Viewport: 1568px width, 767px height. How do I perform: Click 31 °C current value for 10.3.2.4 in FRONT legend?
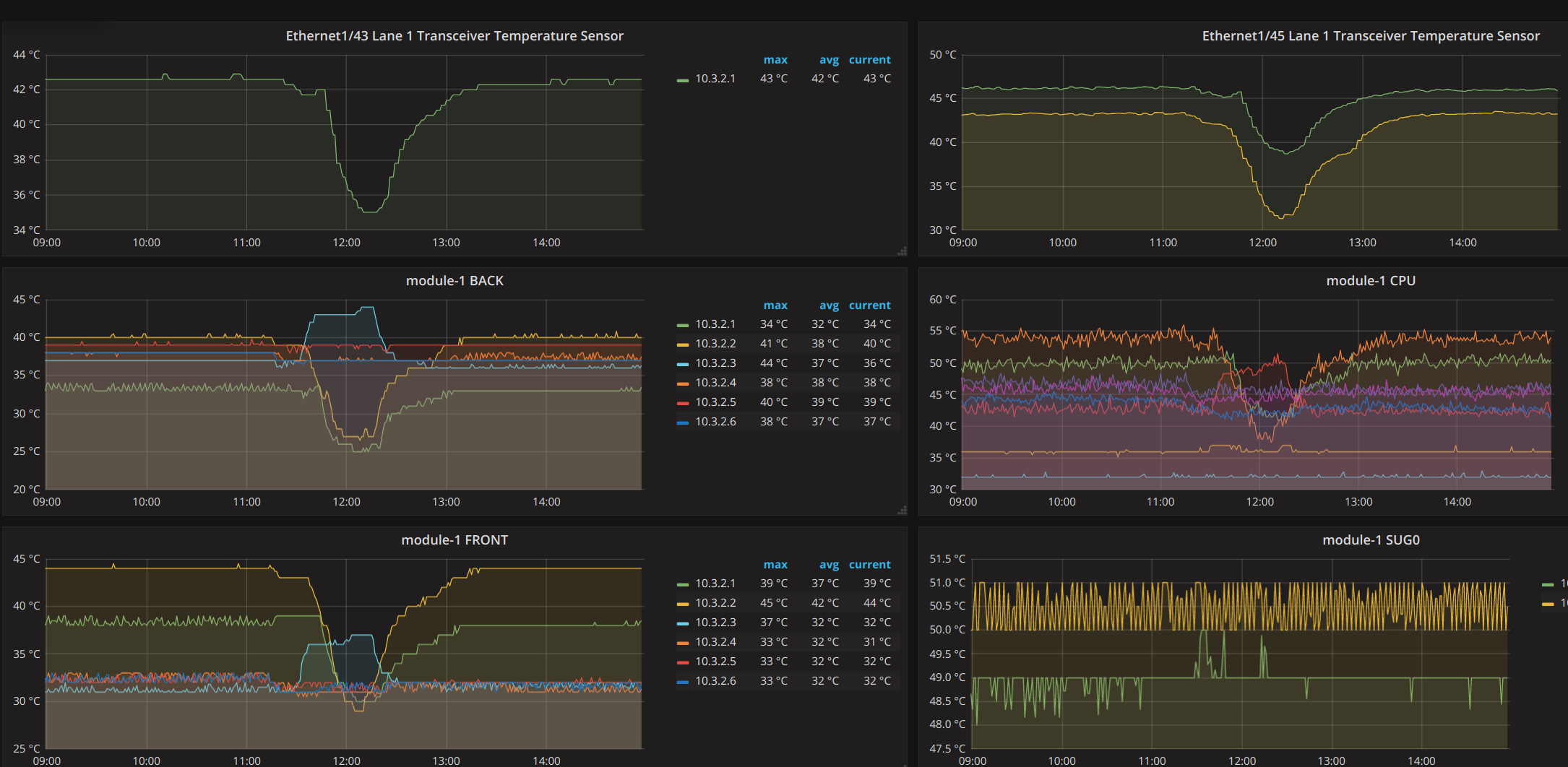click(x=877, y=642)
